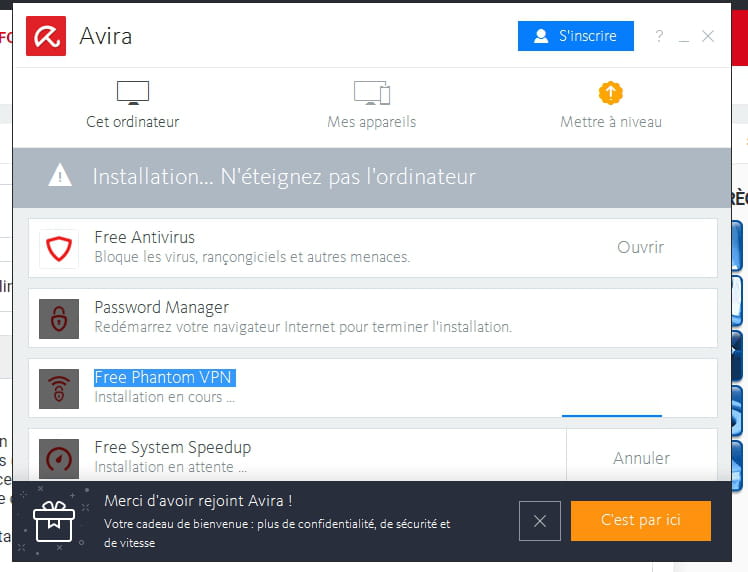748x572 pixels.
Task: Close the Avira window with X
Action: pos(708,36)
